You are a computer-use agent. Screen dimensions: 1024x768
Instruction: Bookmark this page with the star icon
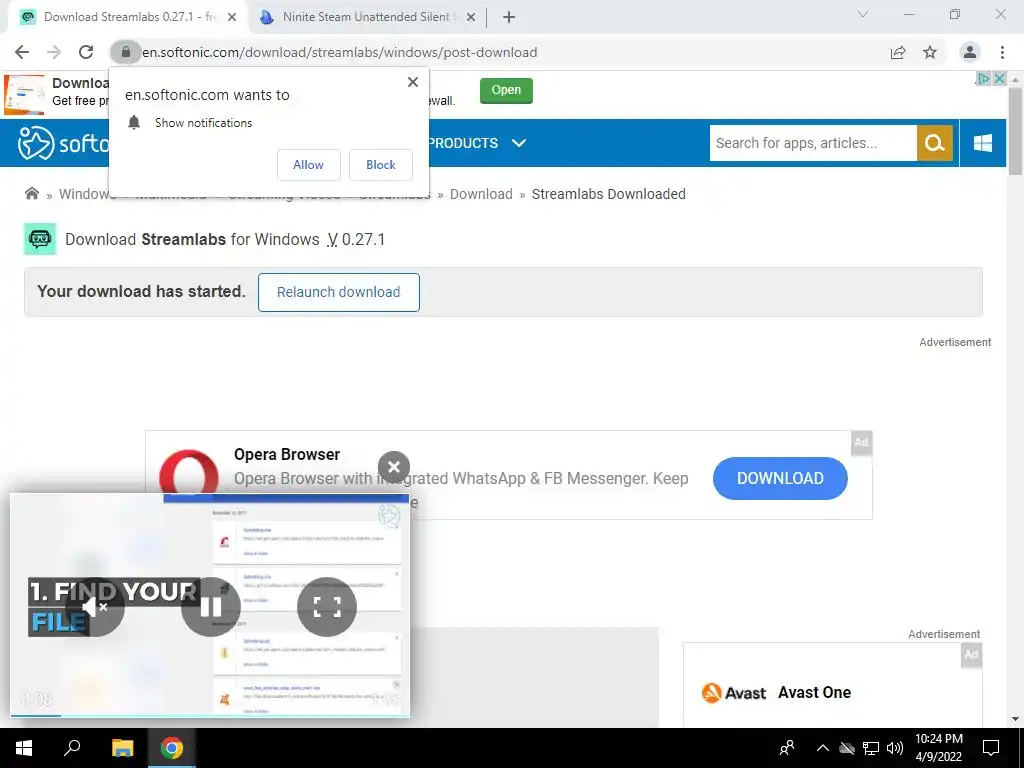coord(930,52)
